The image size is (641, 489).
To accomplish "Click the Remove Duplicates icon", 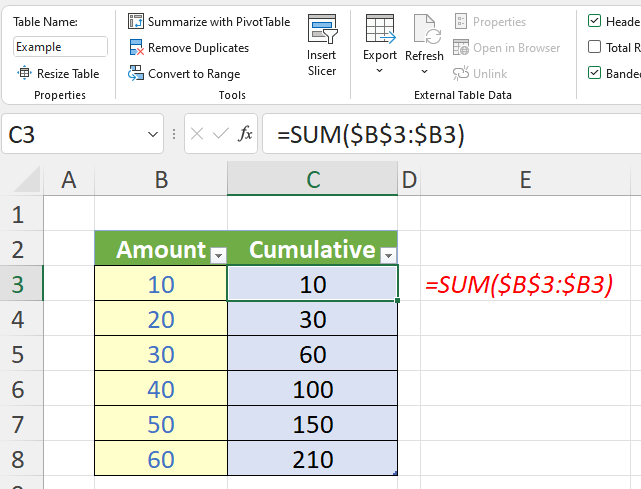I will coord(137,47).
